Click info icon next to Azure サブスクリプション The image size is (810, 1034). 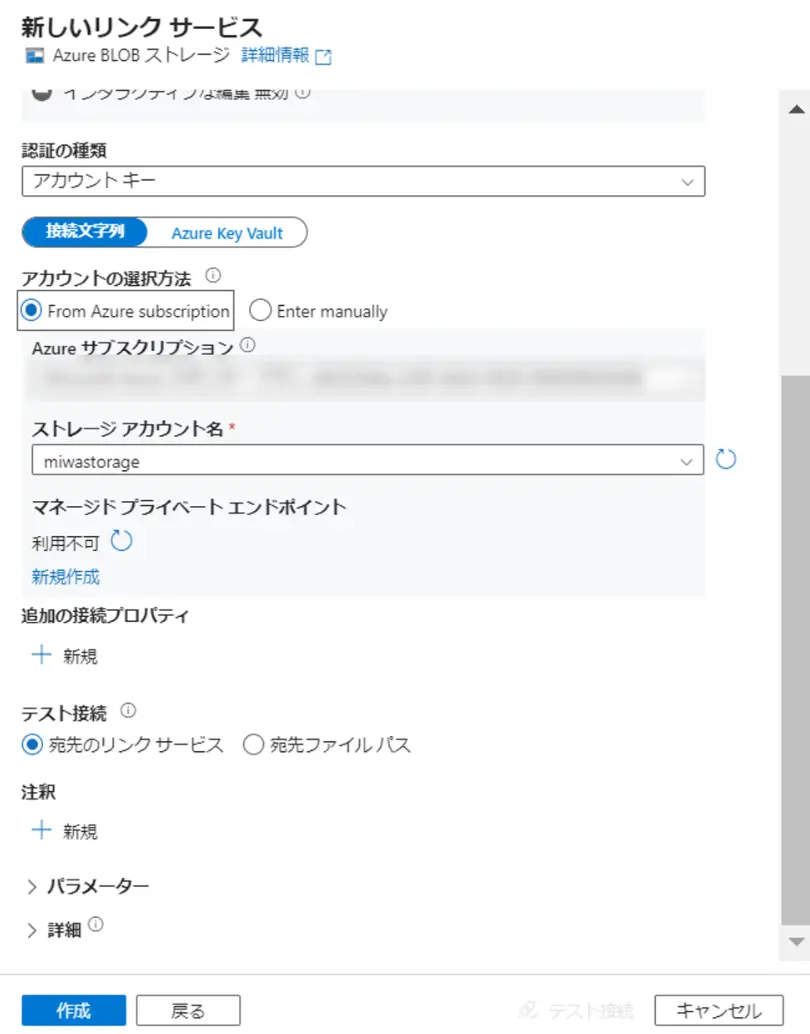coord(248,345)
